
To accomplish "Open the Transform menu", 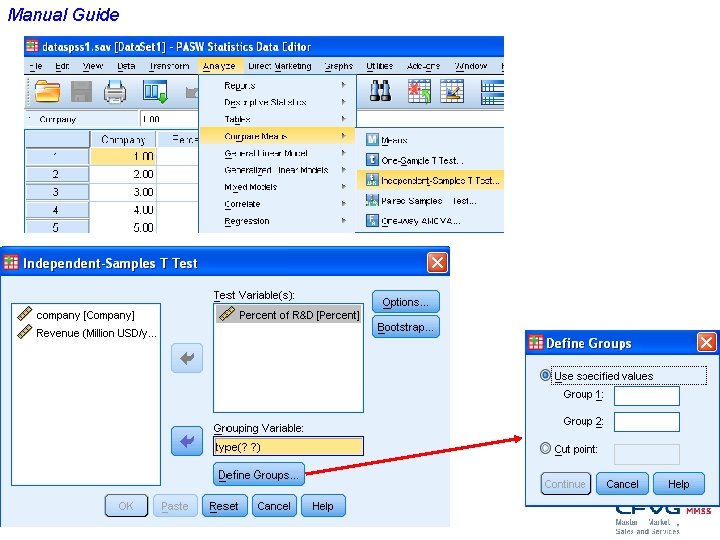I will coord(169,66).
